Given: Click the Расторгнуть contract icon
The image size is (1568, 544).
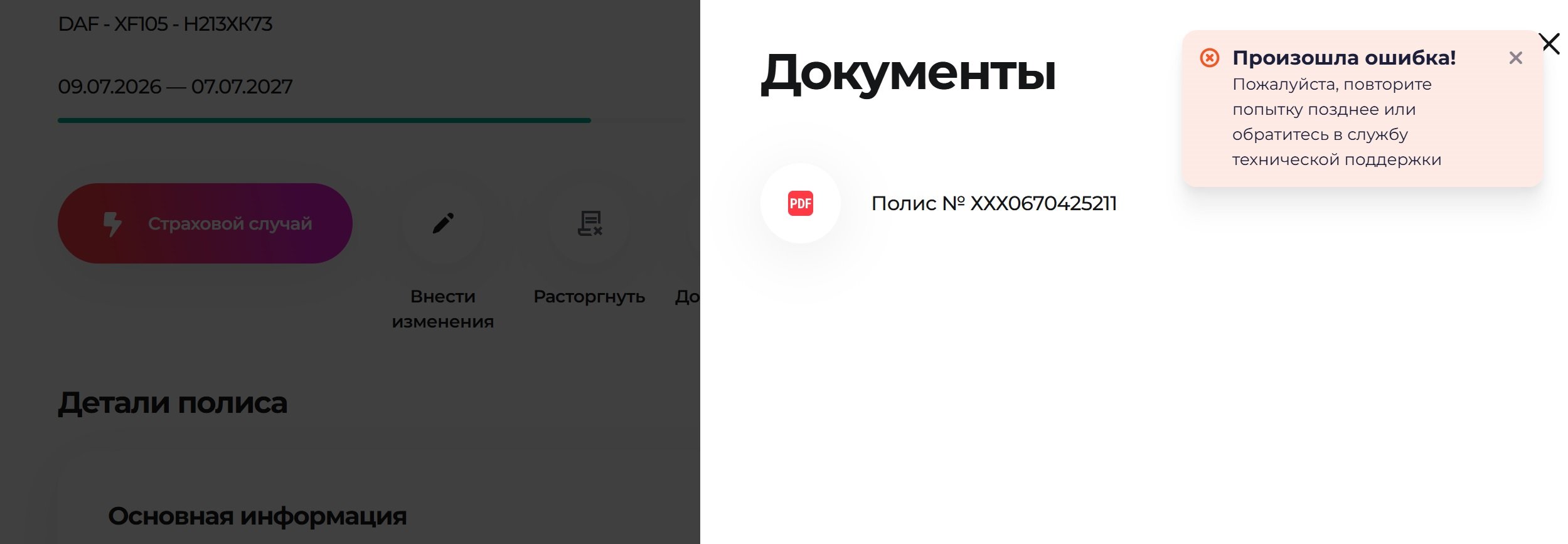Looking at the screenshot, I should point(589,223).
